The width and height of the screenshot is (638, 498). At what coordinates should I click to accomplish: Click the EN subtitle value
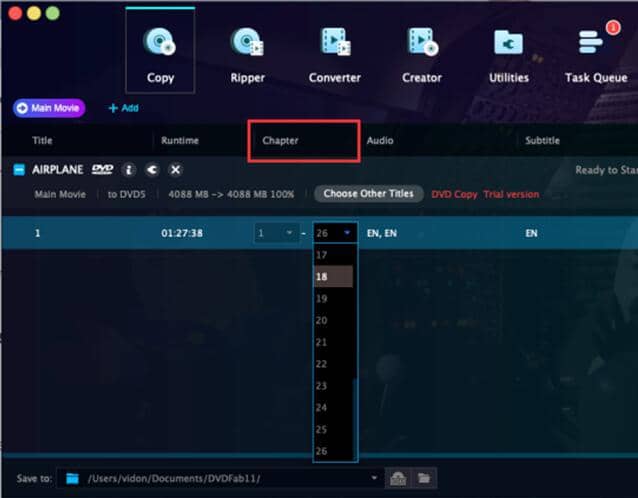pos(531,233)
